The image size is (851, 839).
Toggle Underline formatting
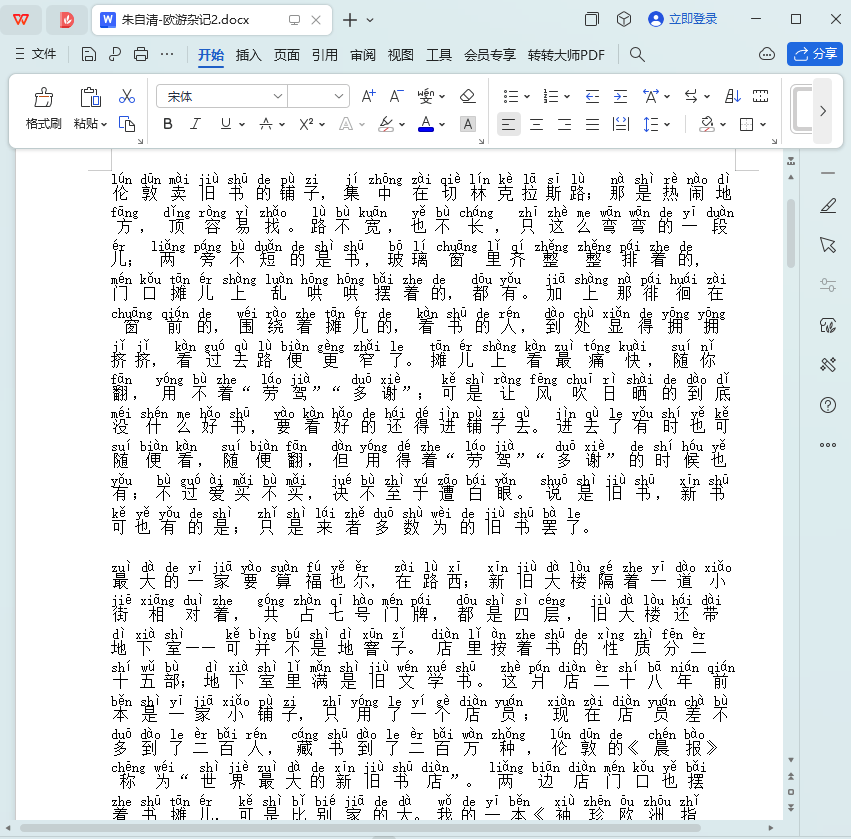tap(226, 124)
